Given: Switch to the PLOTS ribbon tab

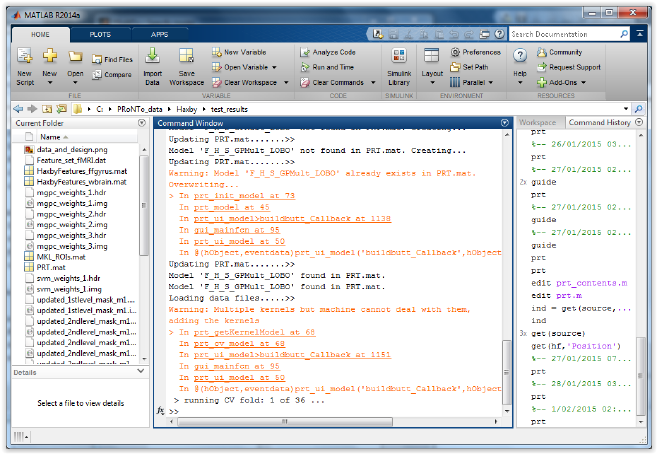Looking at the screenshot, I should 100,34.
